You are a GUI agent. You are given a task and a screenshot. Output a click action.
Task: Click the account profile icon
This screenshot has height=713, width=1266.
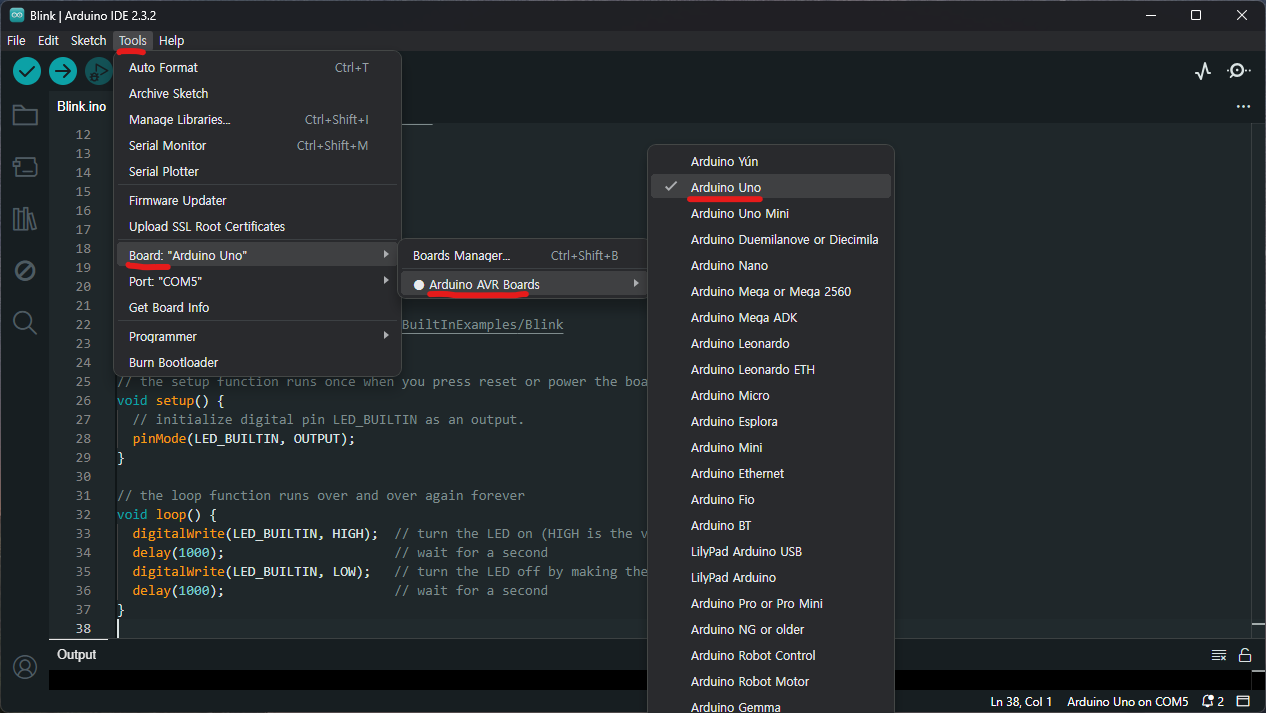coord(25,667)
